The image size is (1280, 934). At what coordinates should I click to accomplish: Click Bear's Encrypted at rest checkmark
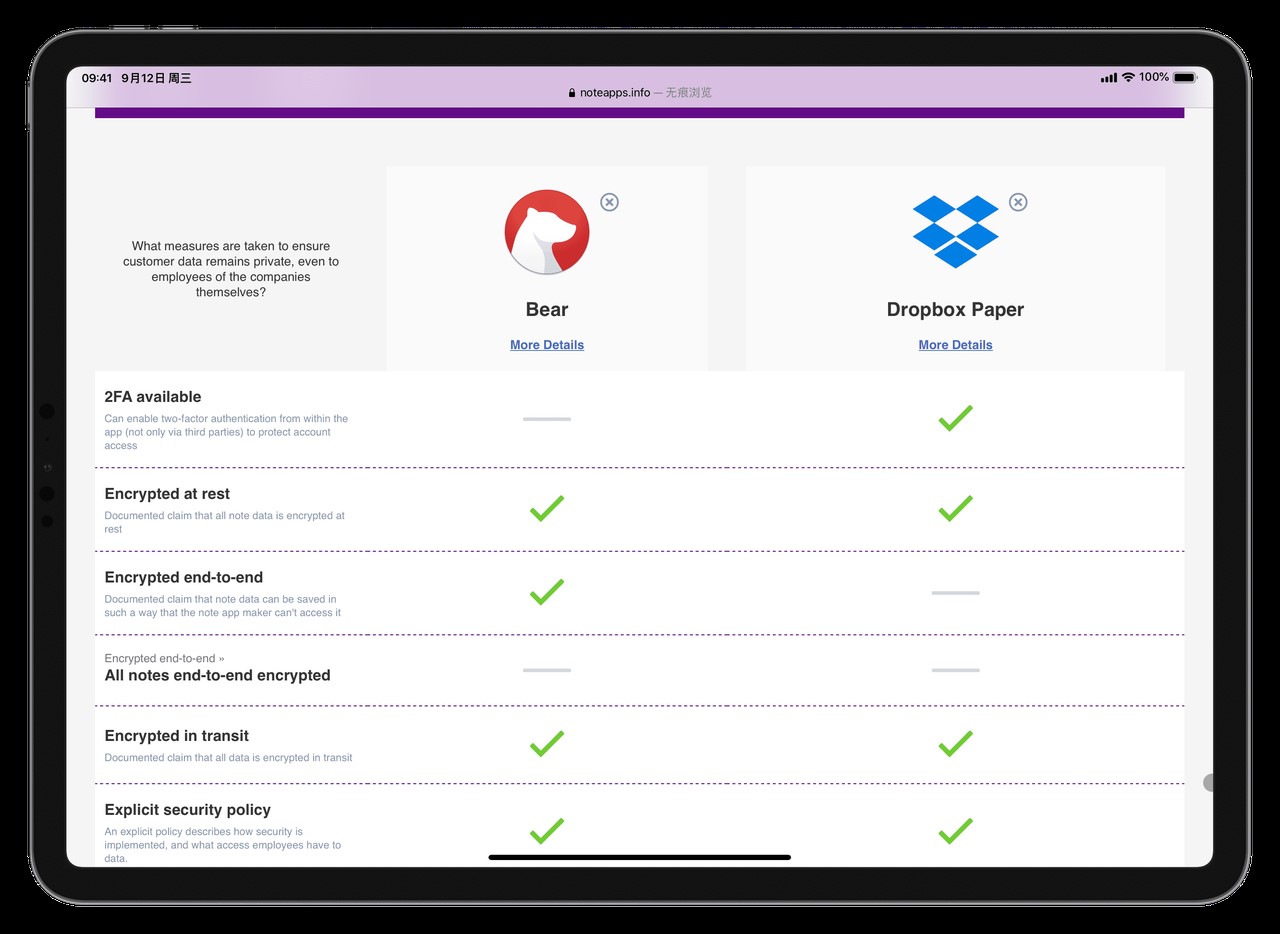tap(547, 508)
